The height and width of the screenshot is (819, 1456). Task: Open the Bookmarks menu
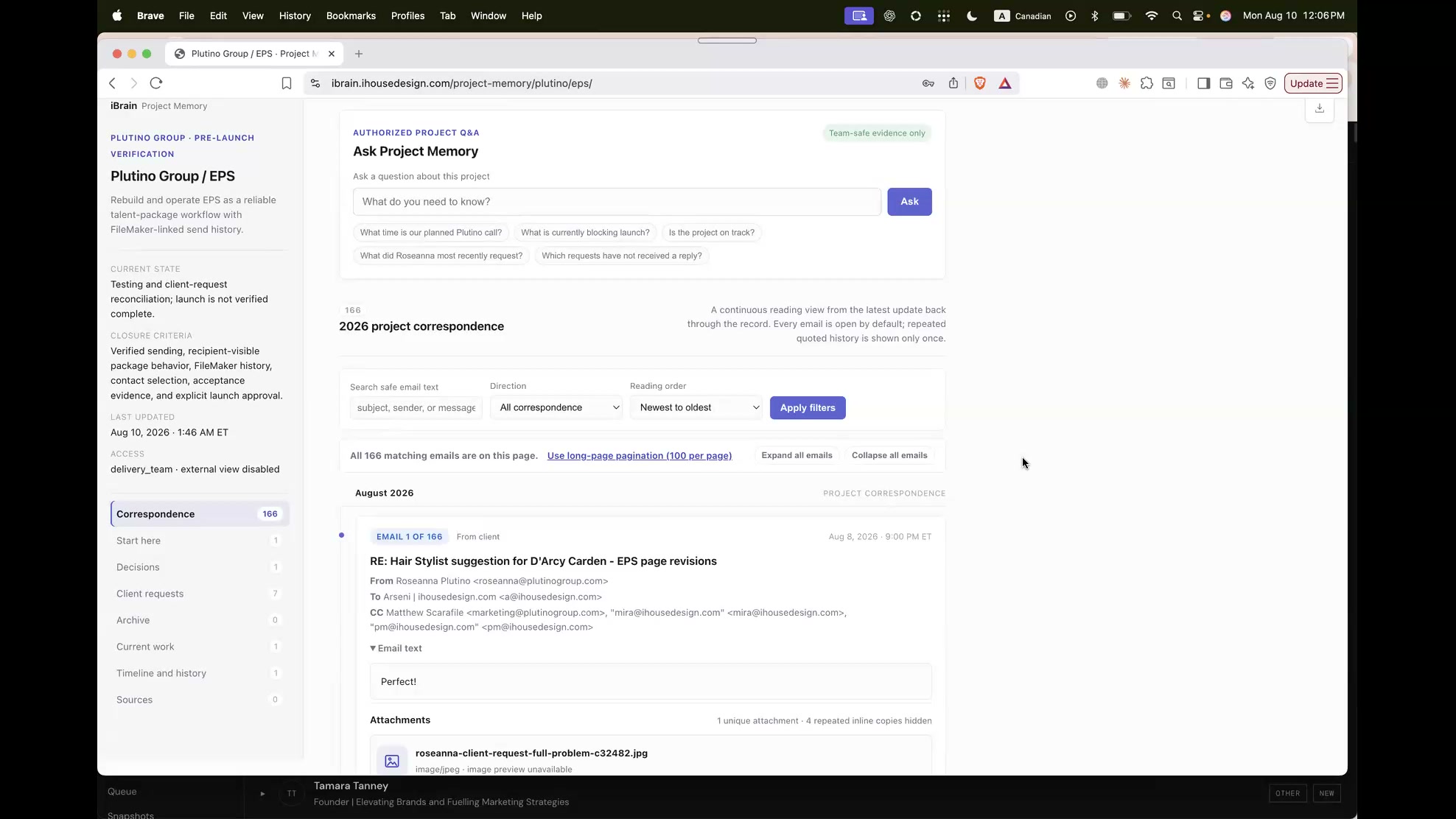[351, 15]
